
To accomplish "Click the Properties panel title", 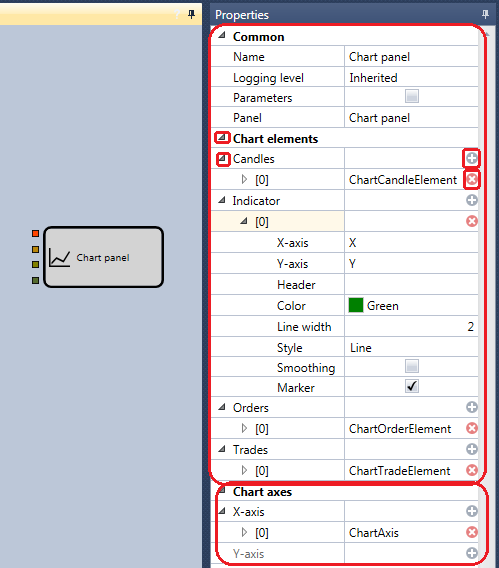I will 242,15.
